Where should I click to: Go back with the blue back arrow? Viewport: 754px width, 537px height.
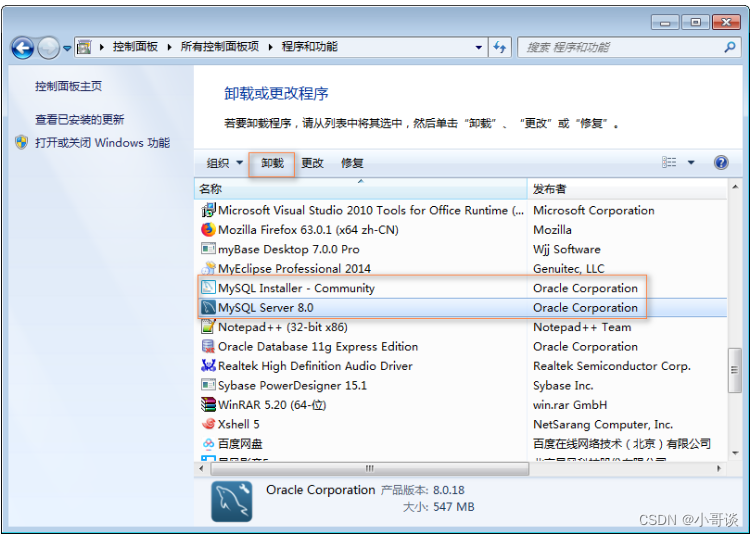[x=23, y=48]
